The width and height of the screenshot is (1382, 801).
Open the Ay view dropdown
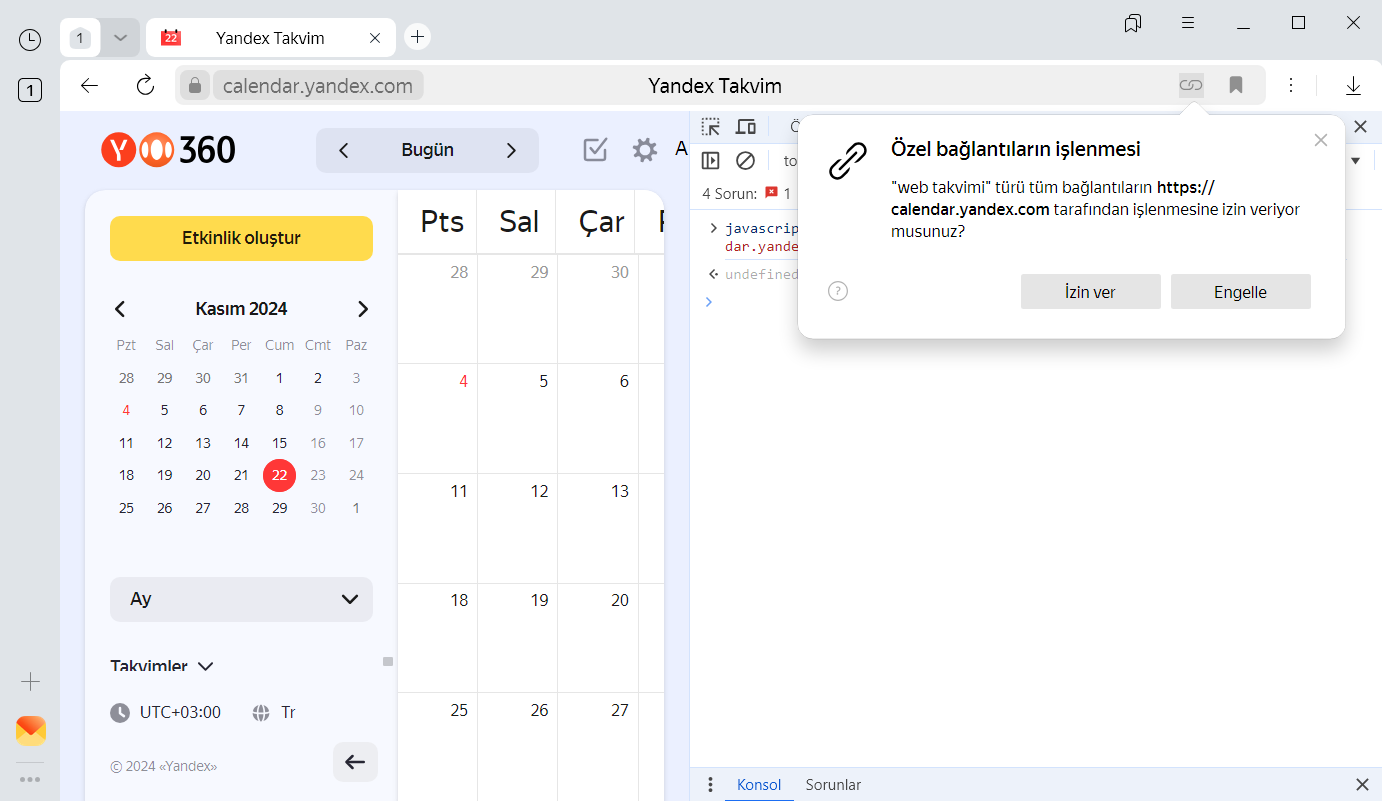pos(241,599)
